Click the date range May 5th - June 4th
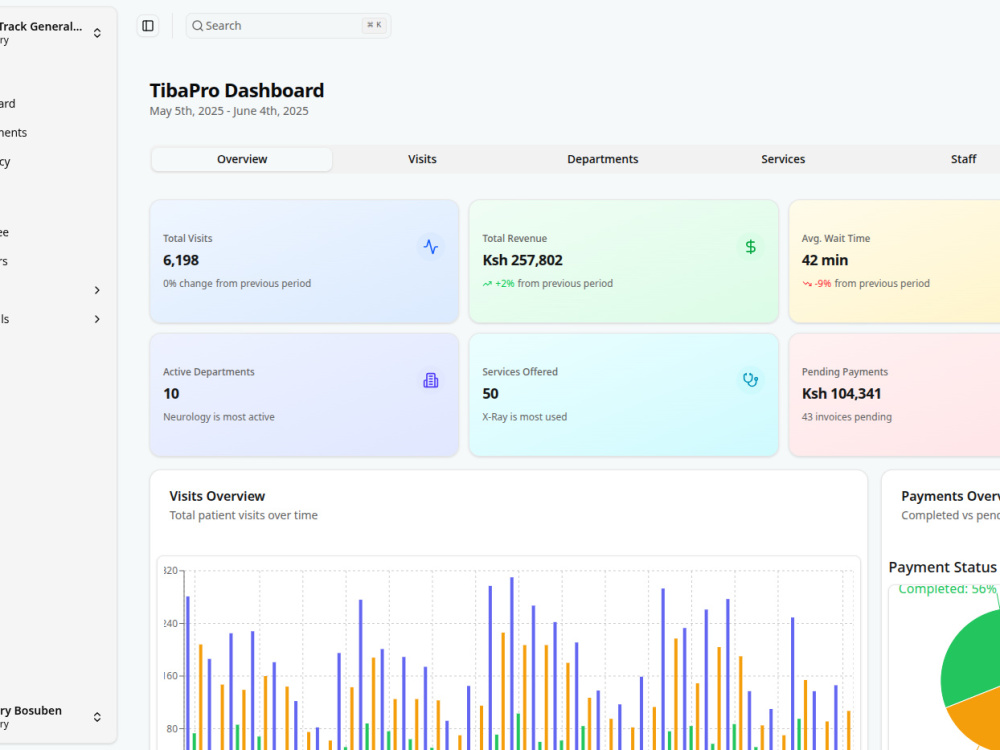 [x=229, y=111]
